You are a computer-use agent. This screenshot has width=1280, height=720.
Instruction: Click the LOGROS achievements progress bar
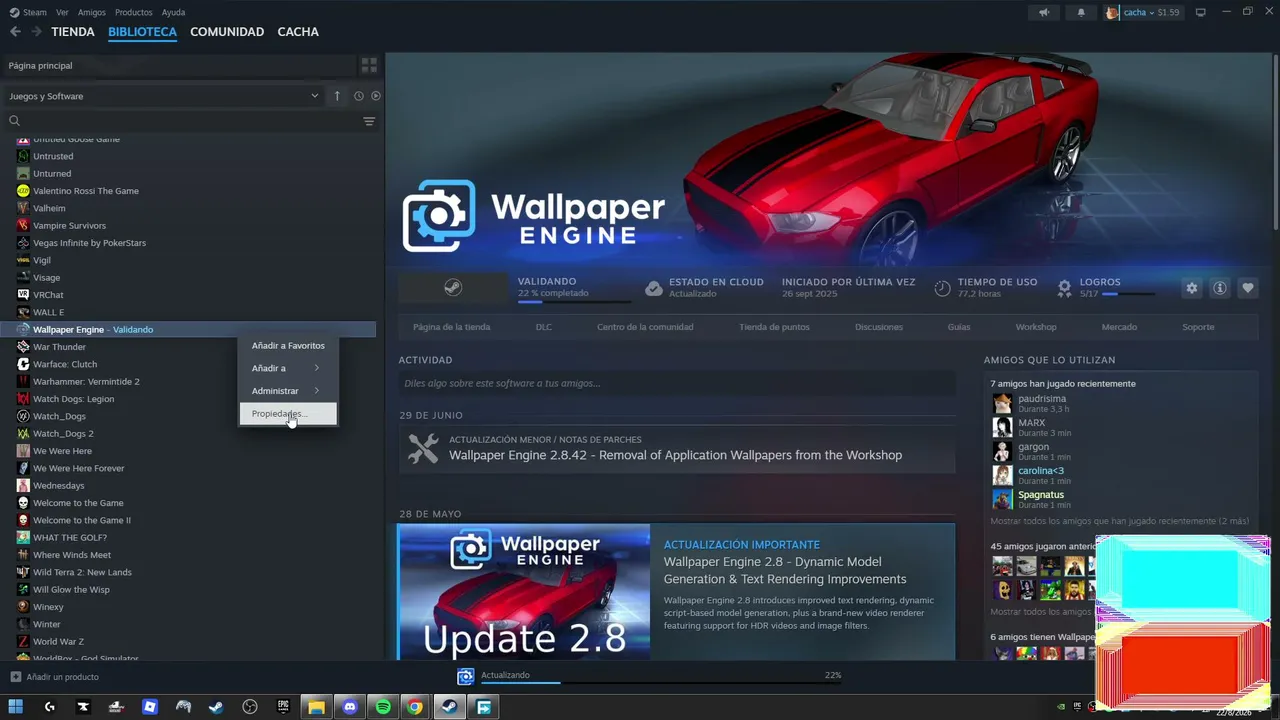coord(1129,294)
